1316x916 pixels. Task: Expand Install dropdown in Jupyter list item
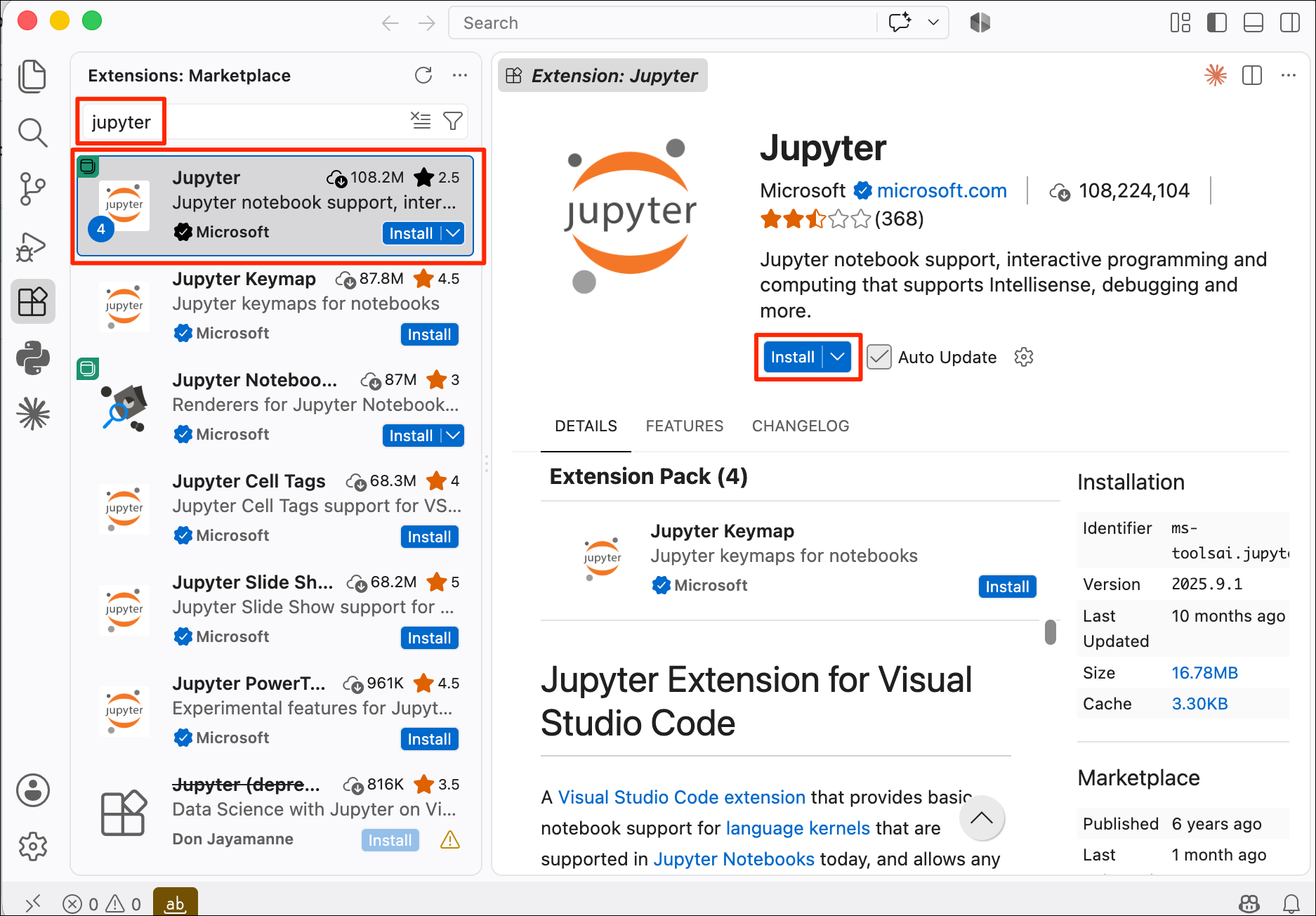pos(453,233)
